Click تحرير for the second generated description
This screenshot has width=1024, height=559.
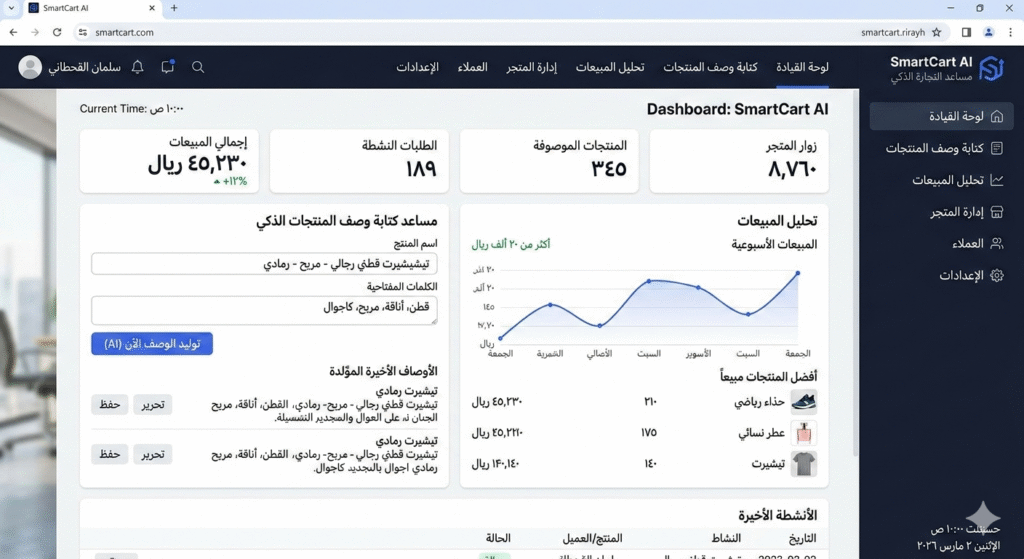point(153,454)
